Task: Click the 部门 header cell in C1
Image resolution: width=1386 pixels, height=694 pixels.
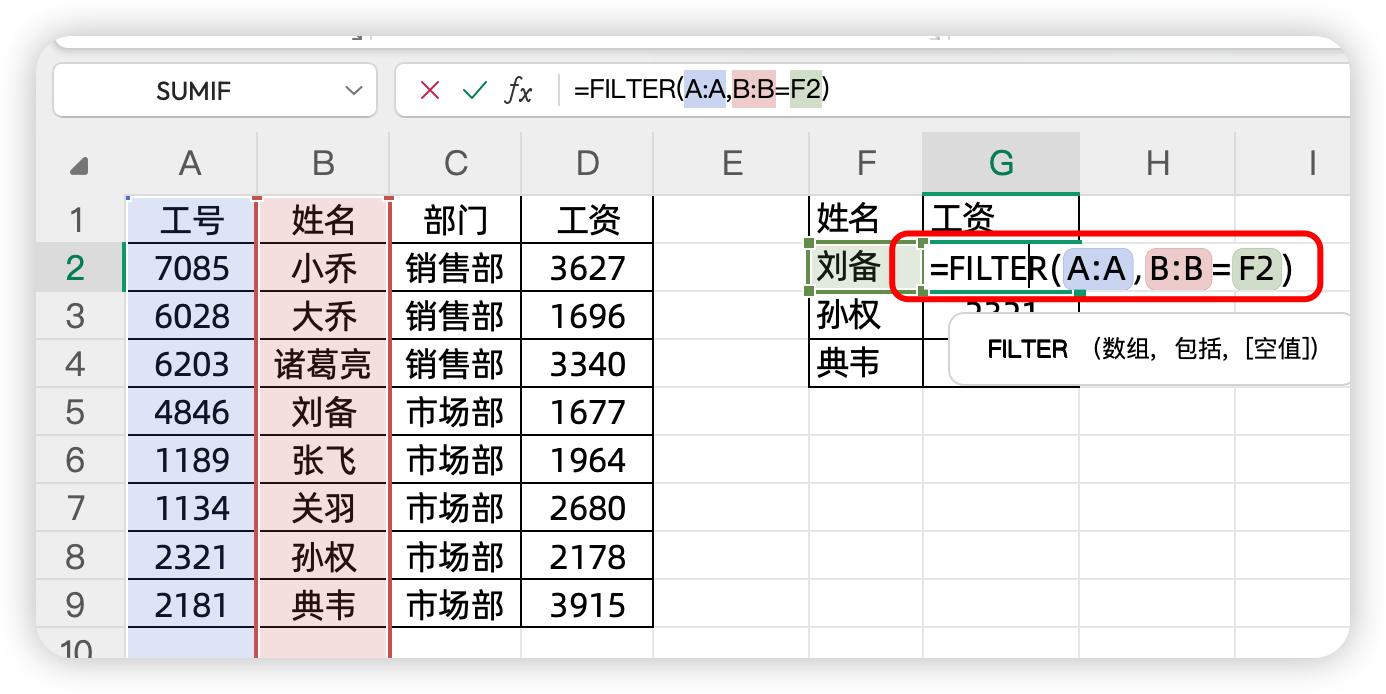Action: (455, 220)
